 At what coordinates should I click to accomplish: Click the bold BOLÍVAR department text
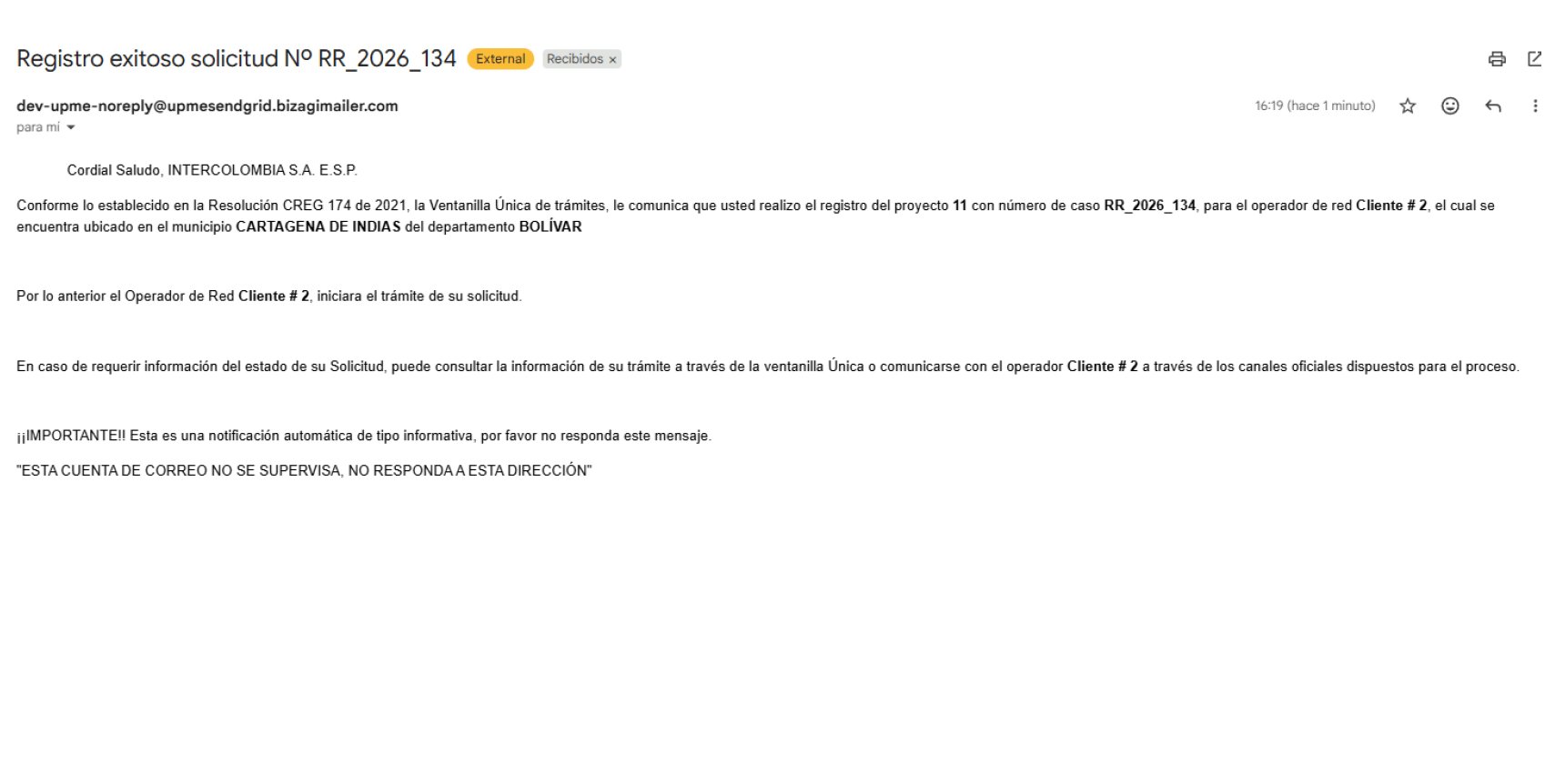pos(550,227)
